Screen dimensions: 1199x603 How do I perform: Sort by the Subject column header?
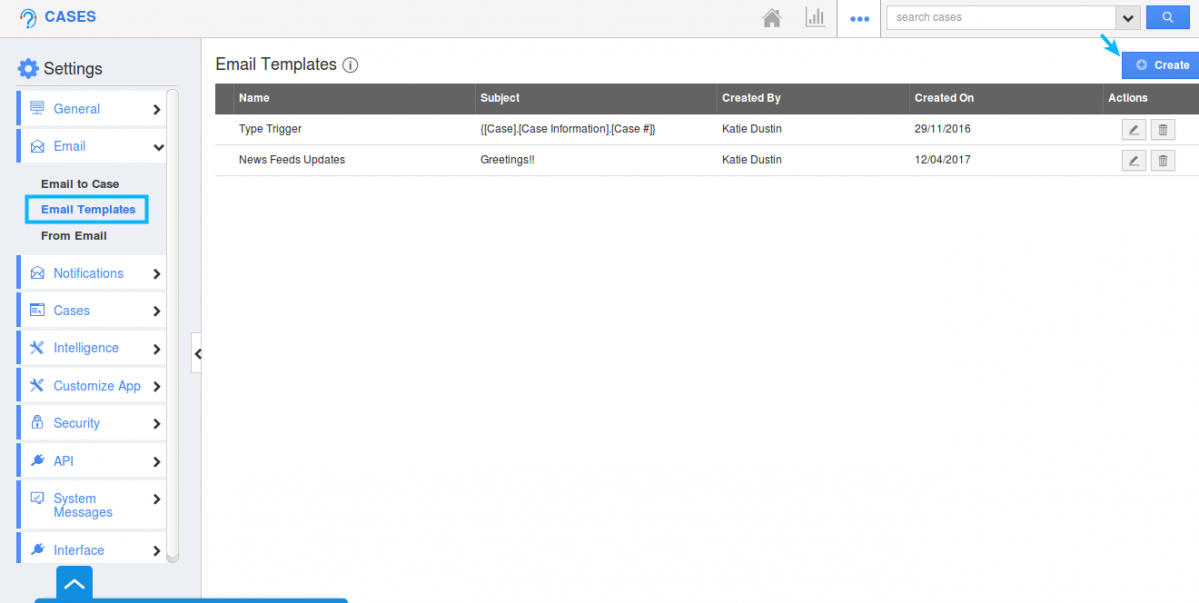[x=500, y=98]
